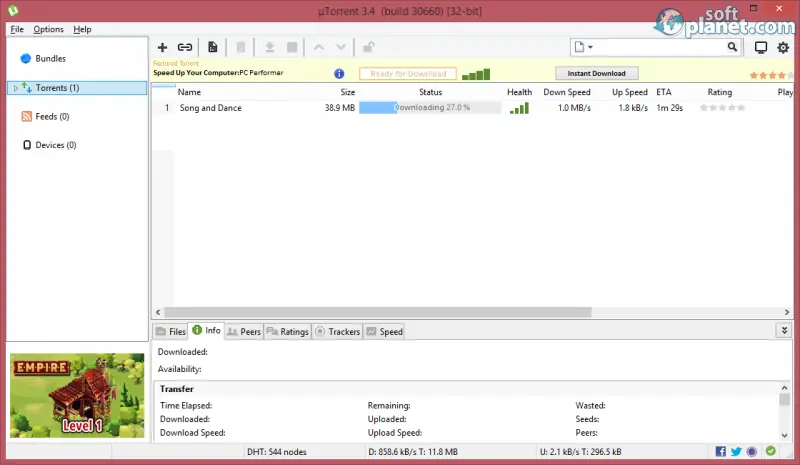Click the U: 2.1 kB/s status entry

[581, 452]
